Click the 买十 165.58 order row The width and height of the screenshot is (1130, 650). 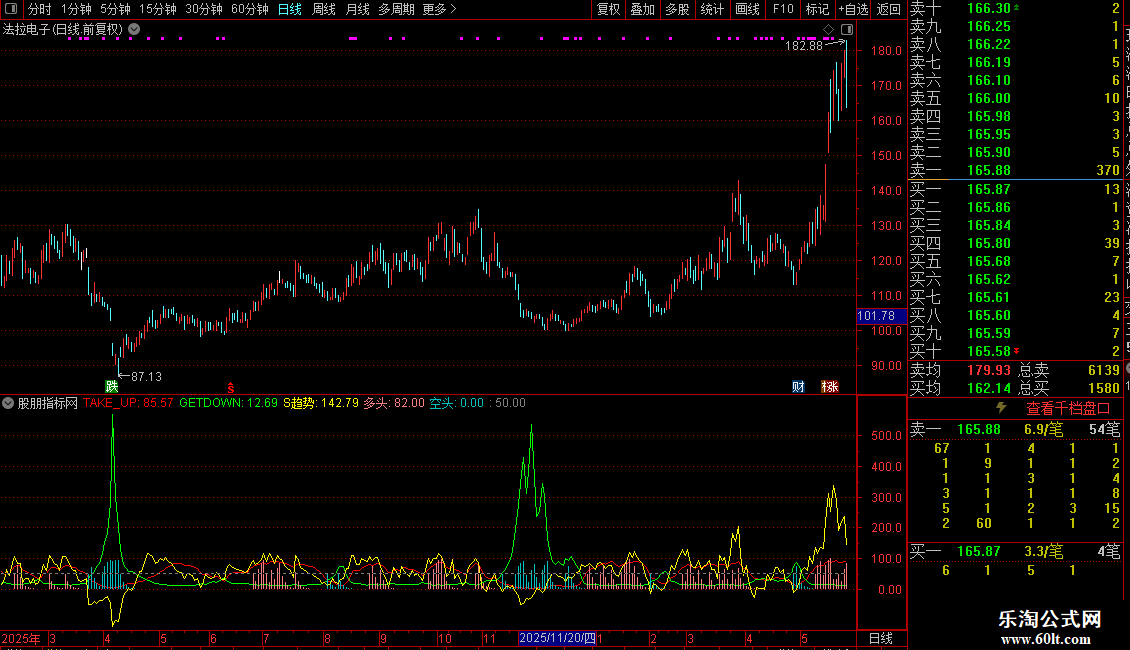pos(1015,351)
